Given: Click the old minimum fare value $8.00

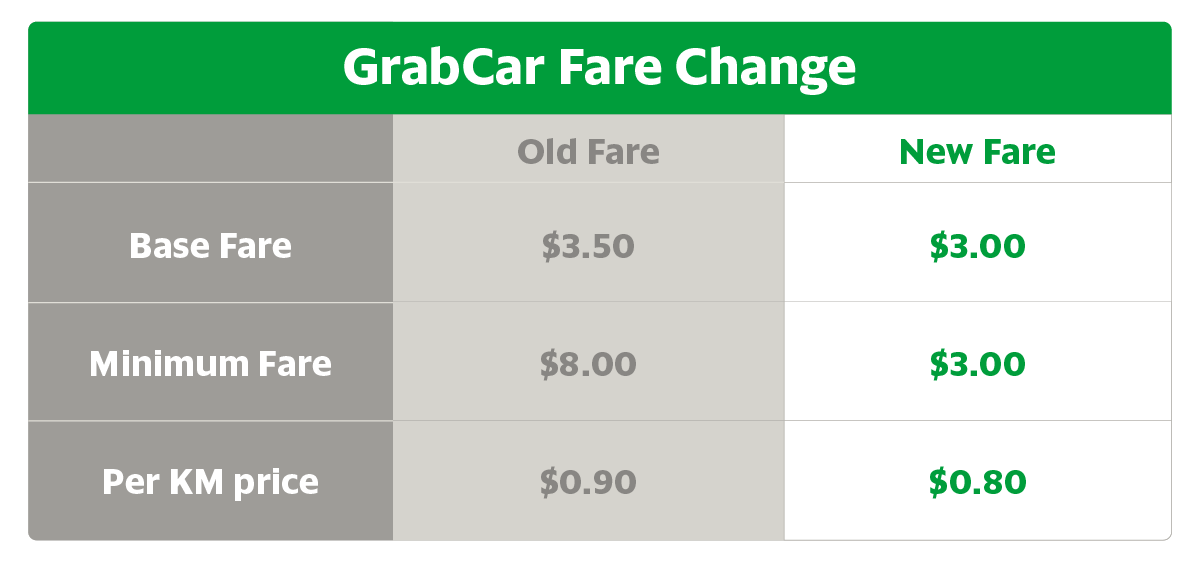Looking at the screenshot, I should tap(588, 364).
